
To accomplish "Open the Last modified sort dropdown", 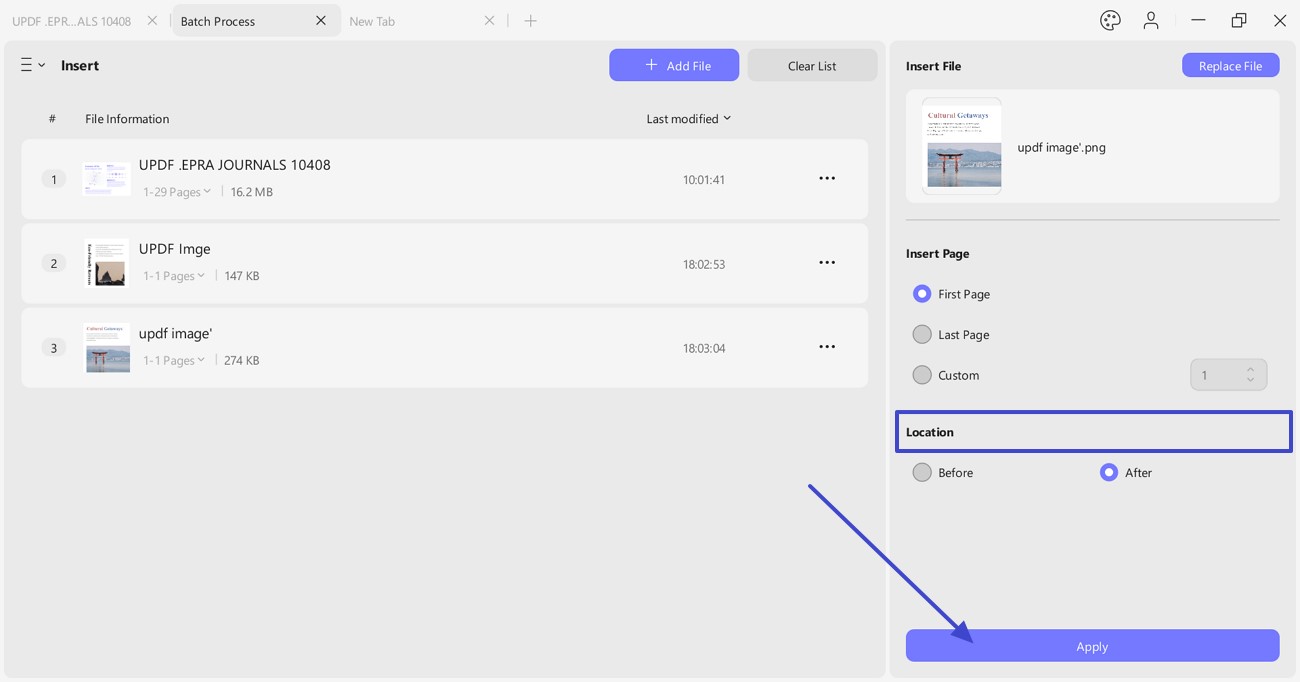I will coord(688,119).
